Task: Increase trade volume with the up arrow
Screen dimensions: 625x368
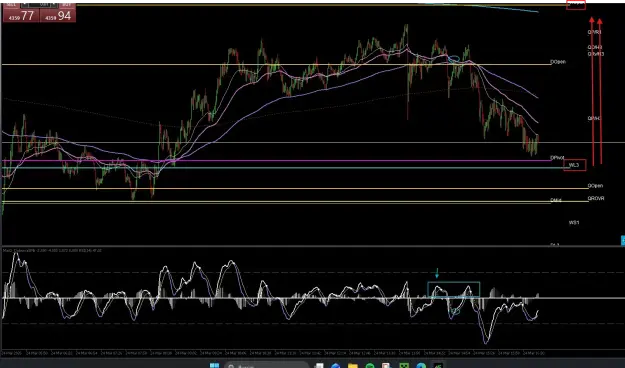Action: pos(55,5)
